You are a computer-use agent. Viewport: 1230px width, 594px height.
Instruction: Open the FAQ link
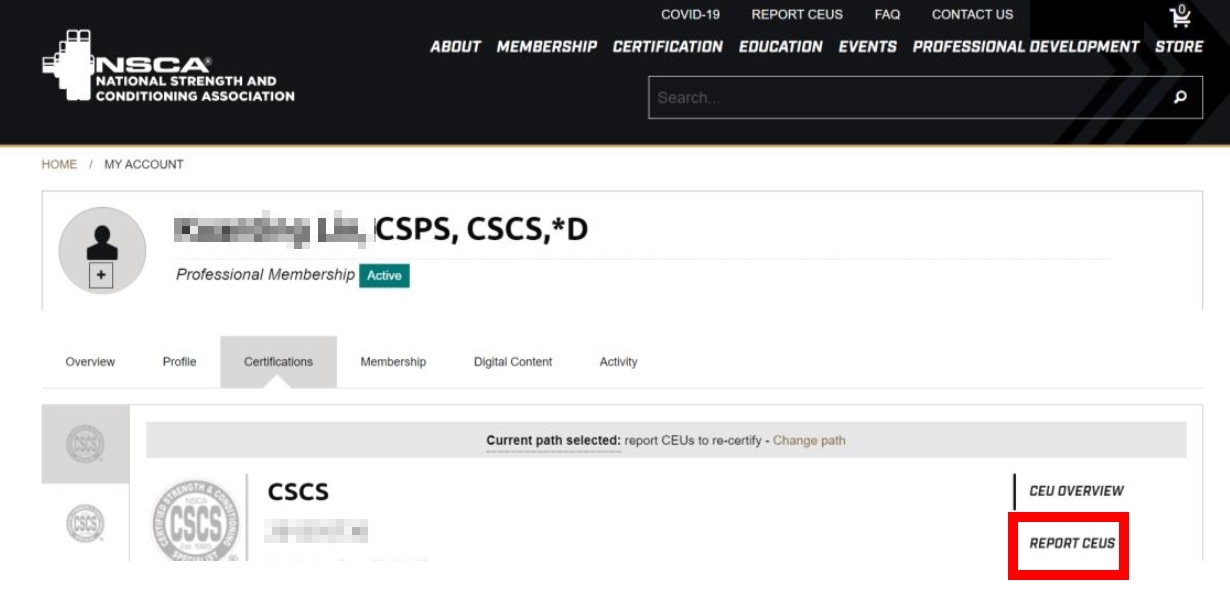887,15
